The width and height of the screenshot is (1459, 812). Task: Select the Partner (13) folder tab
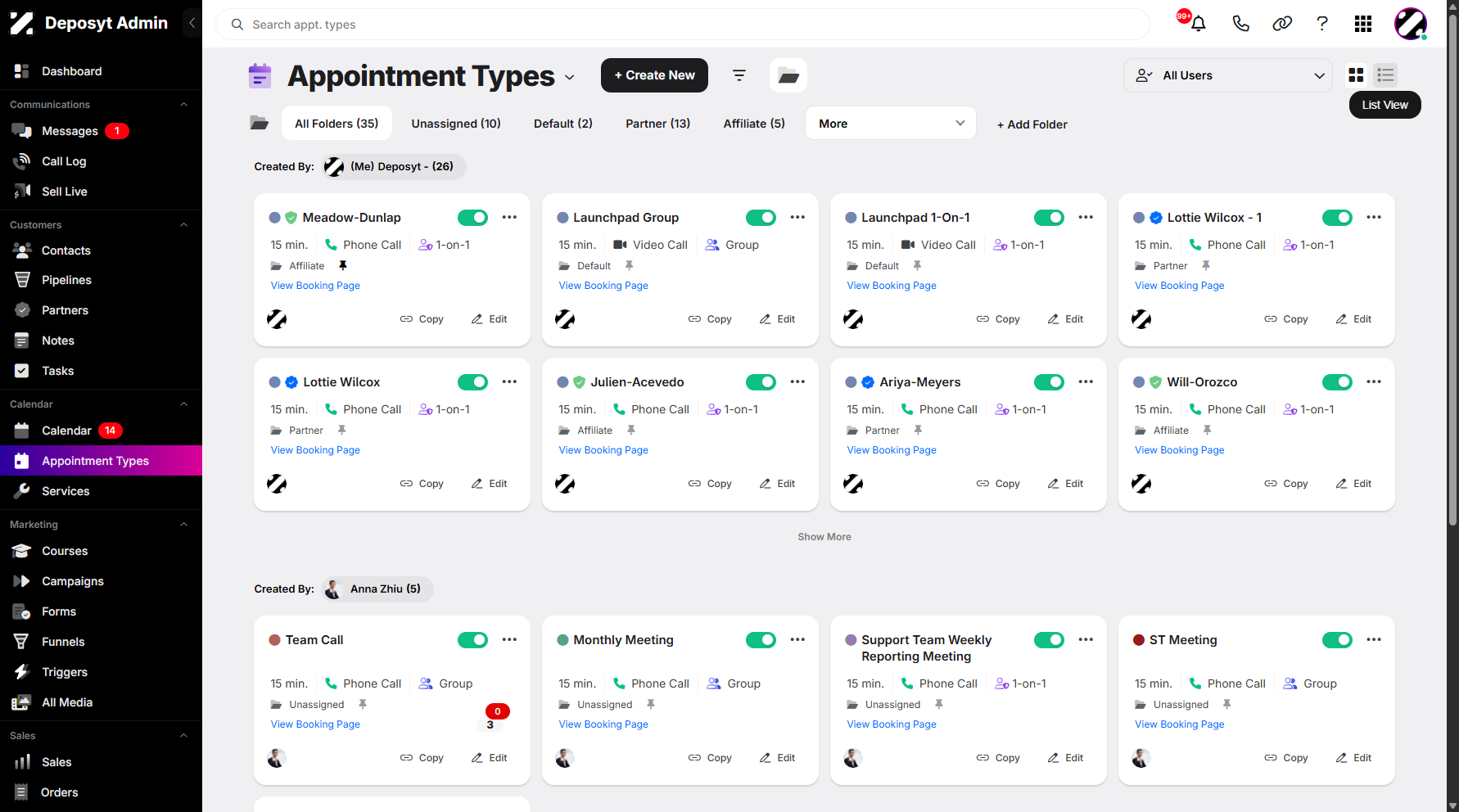658,124
